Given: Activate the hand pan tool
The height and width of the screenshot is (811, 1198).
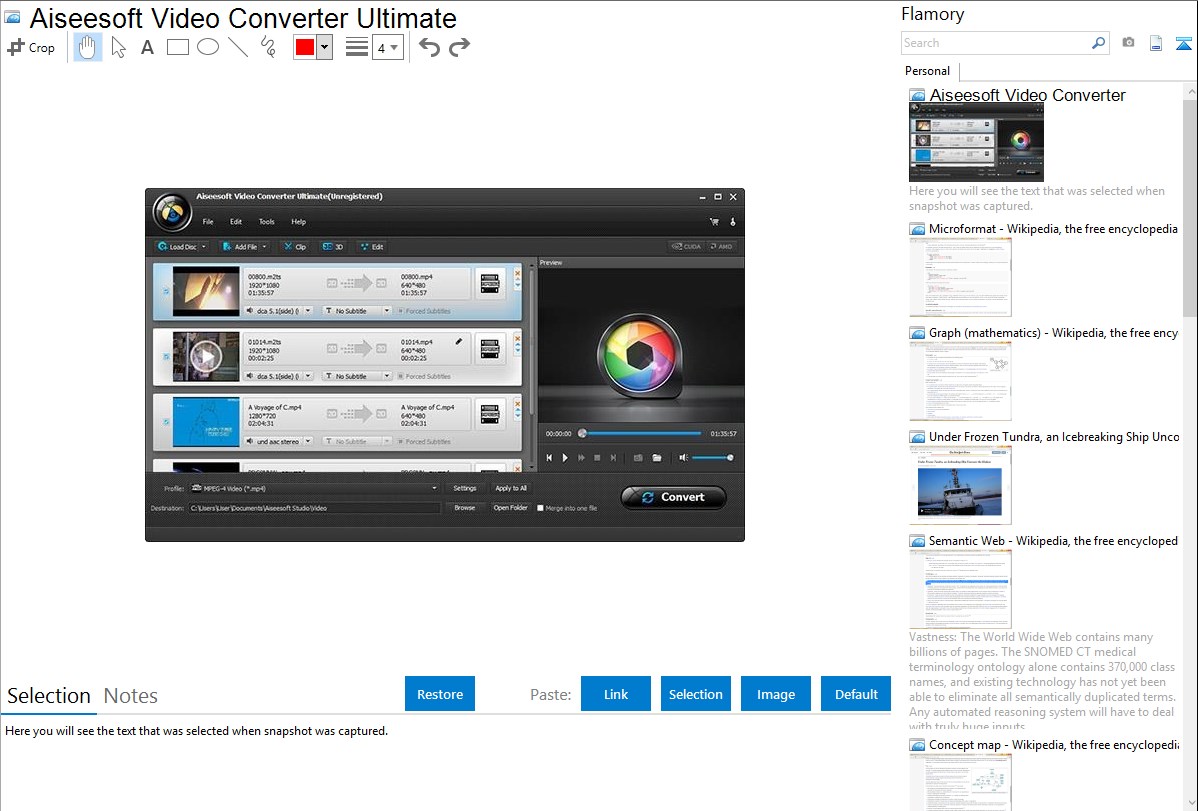Looking at the screenshot, I should tap(88, 47).
